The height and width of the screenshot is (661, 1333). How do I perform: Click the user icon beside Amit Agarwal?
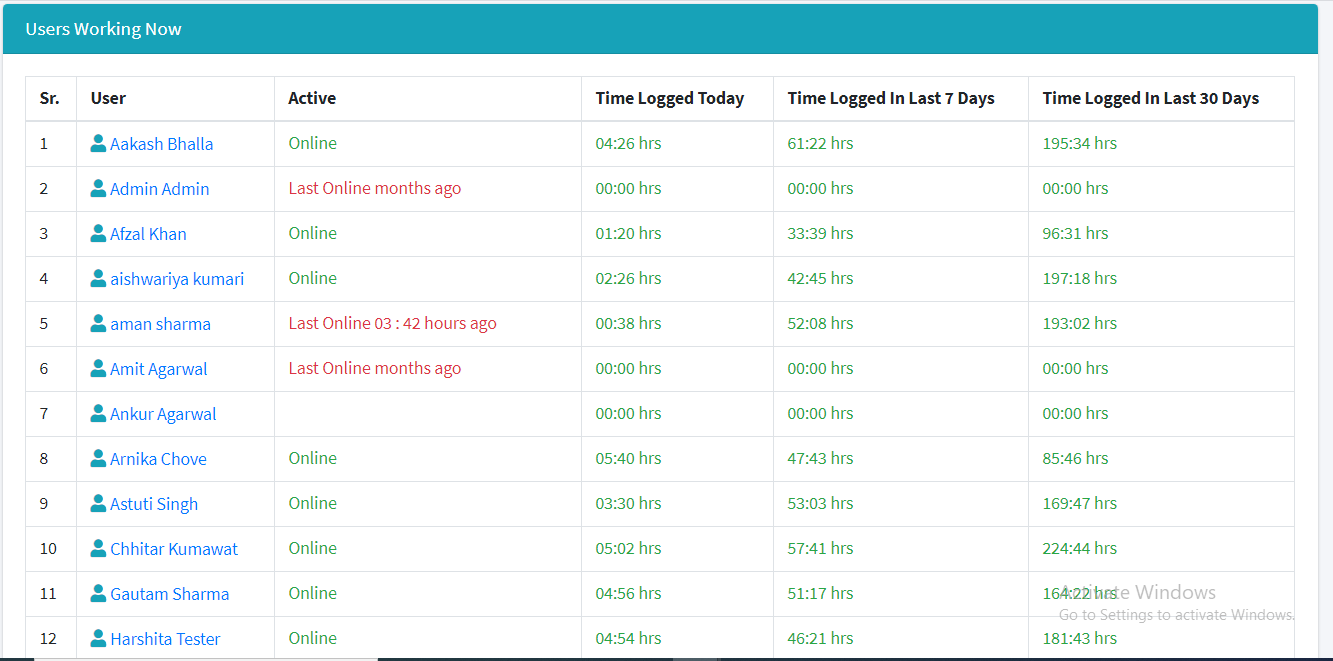98,368
